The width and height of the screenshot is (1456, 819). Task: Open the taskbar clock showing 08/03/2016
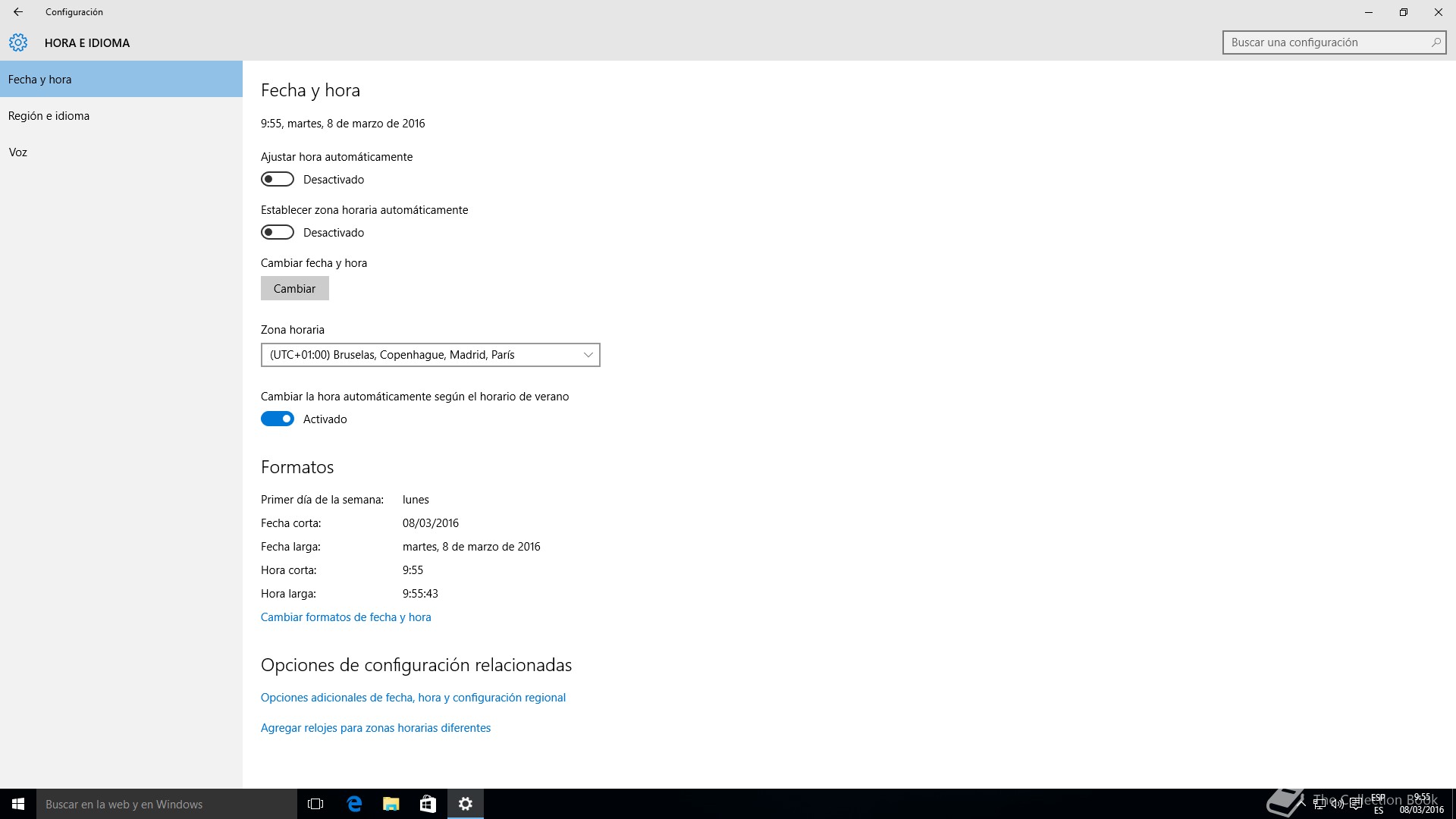[1422, 804]
